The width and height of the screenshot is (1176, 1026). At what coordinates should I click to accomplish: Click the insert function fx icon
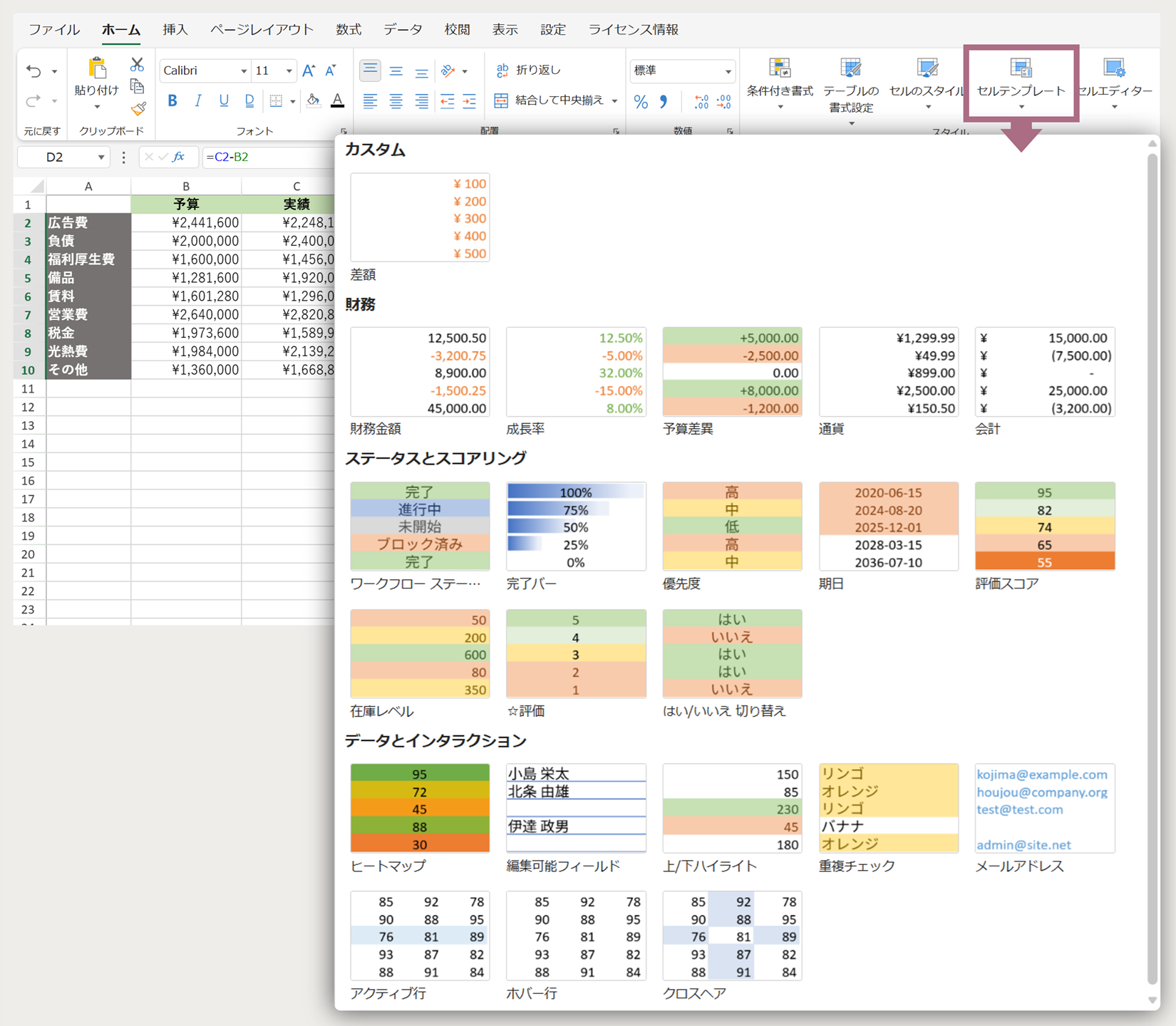pos(178,157)
